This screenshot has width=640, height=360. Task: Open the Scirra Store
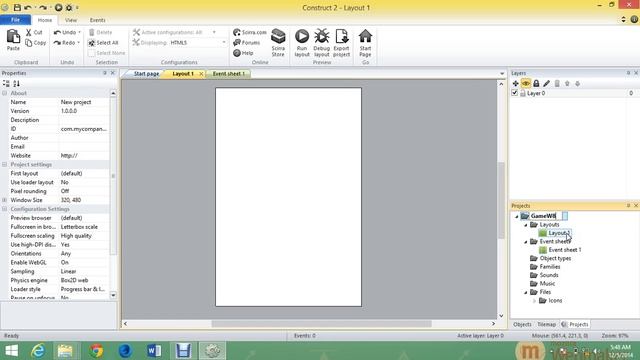tap(278, 43)
